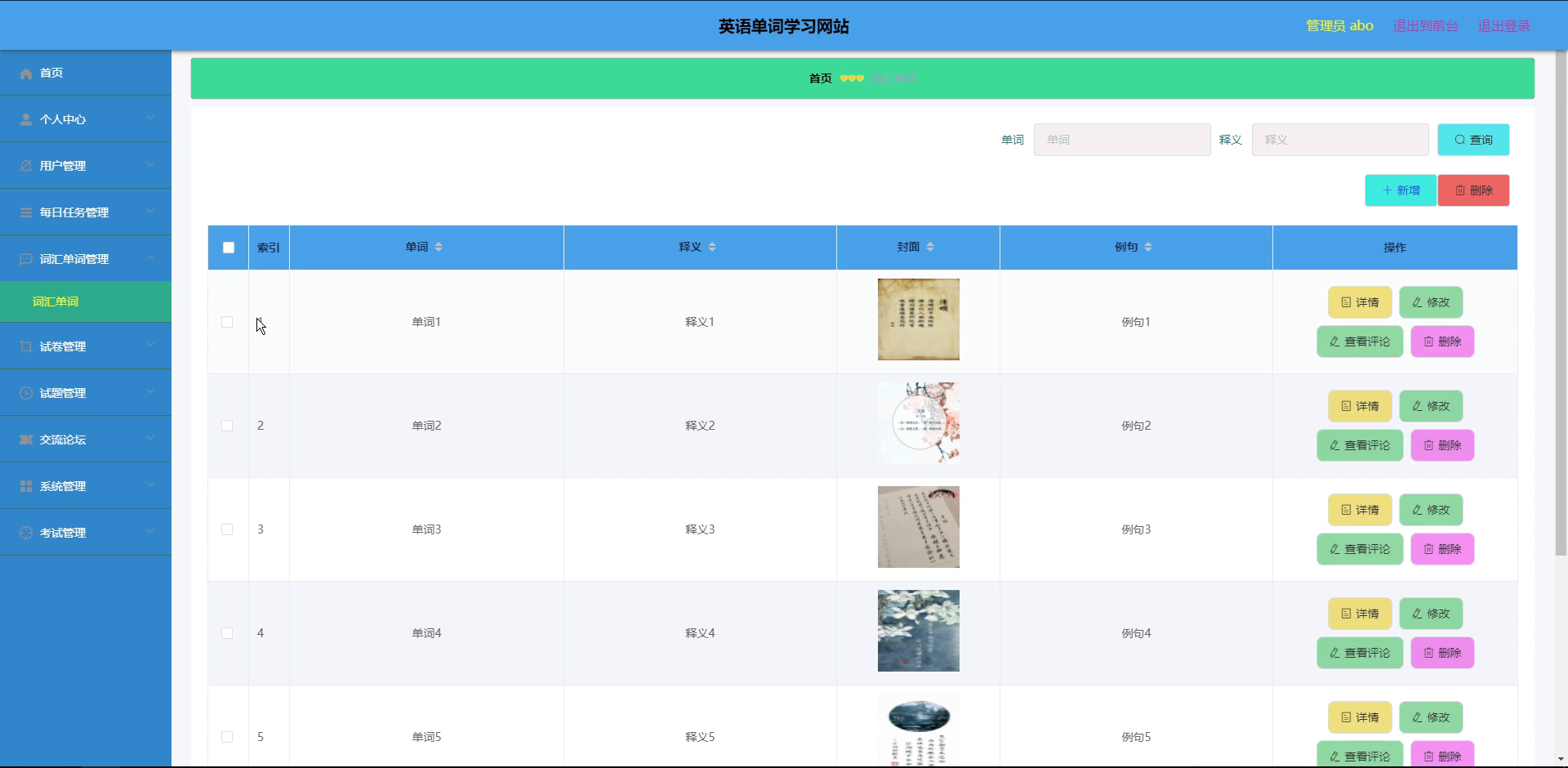Check the checkbox for row 单词4
The height and width of the screenshot is (768, 1568).
click(227, 634)
